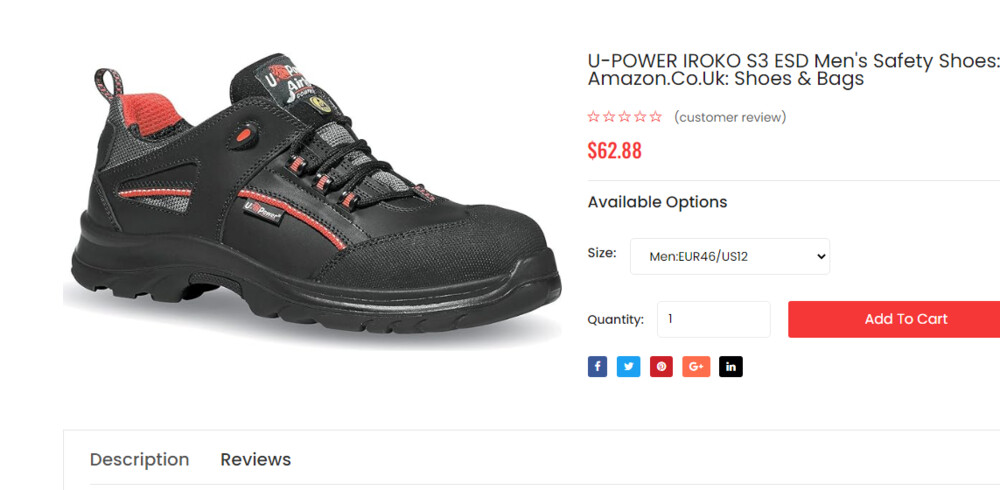Image resolution: width=1000 pixels, height=490 pixels.
Task: Click the U-POWER IROKO product title
Action: click(793, 70)
